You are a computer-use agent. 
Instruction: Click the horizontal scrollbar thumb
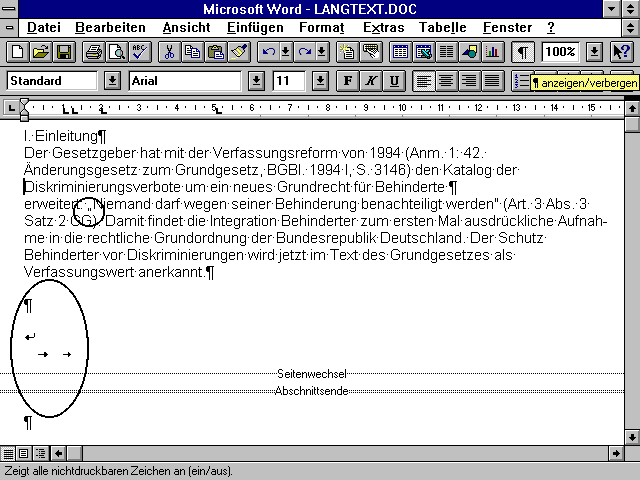coord(74,453)
